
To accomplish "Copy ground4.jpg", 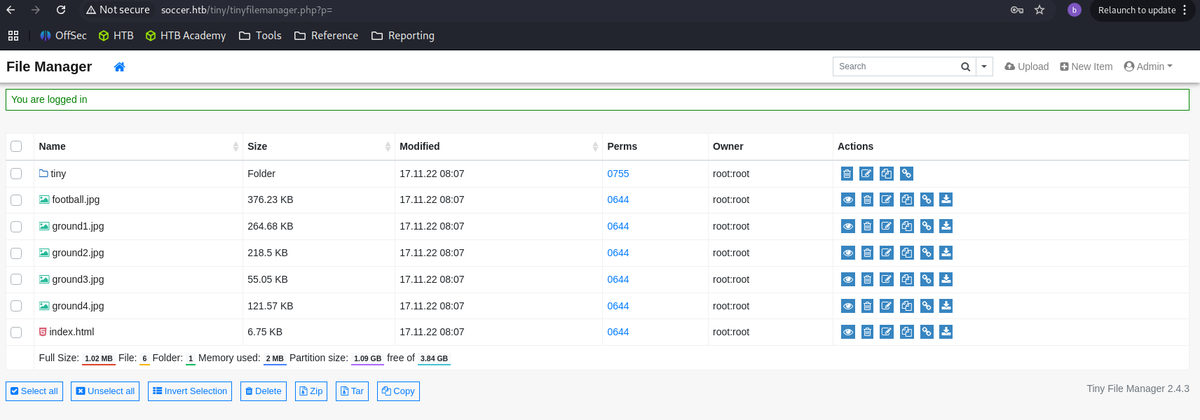I will pos(907,306).
